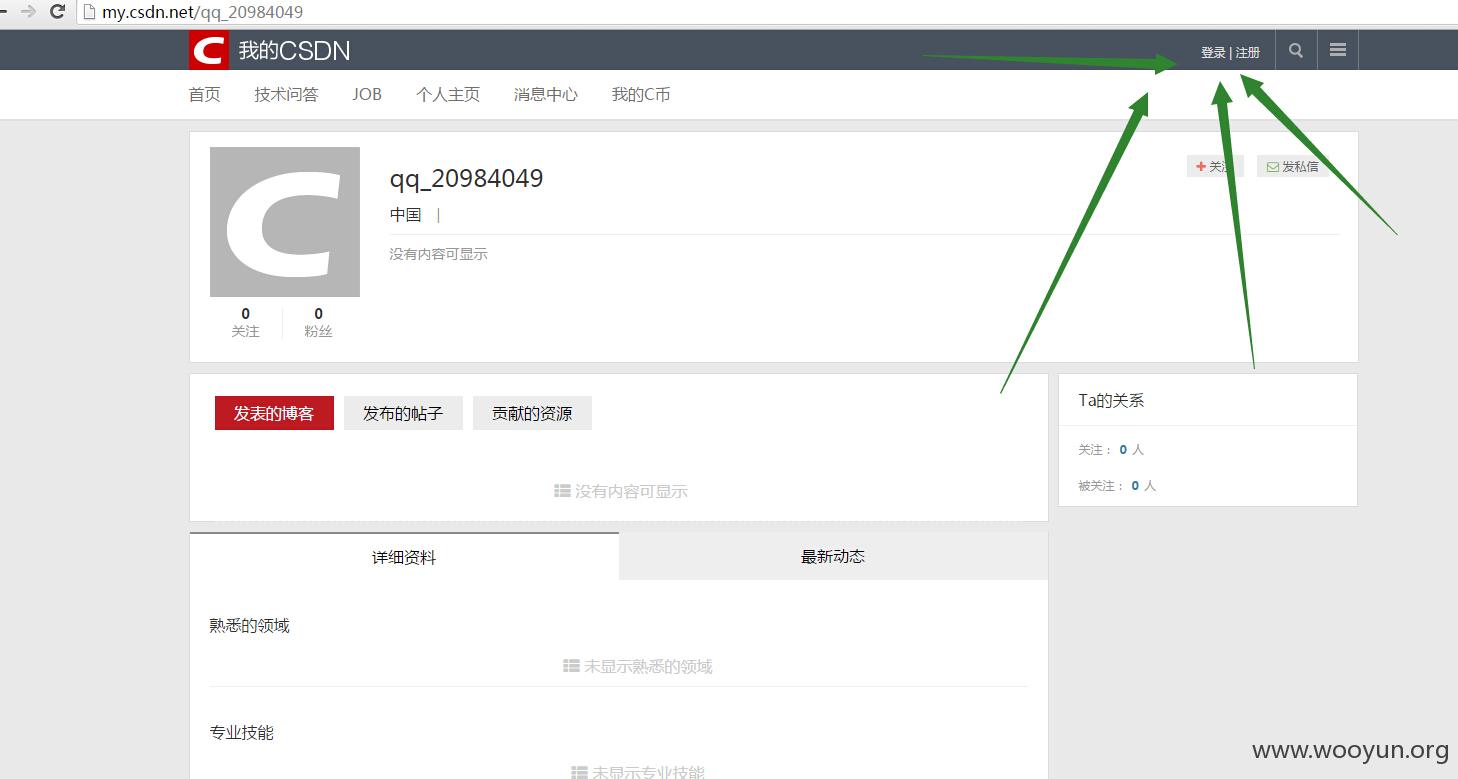Open 我的C币 in the navigation bar
Image resolution: width=1458 pixels, height=779 pixels.
pos(641,95)
